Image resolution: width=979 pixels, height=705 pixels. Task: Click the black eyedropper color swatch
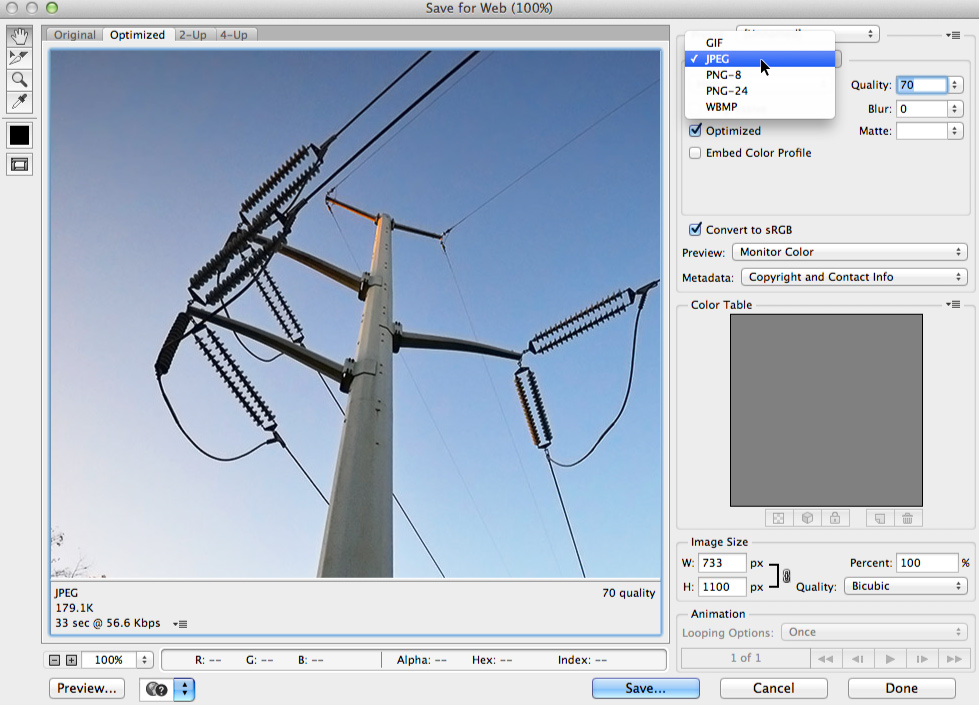click(19, 135)
